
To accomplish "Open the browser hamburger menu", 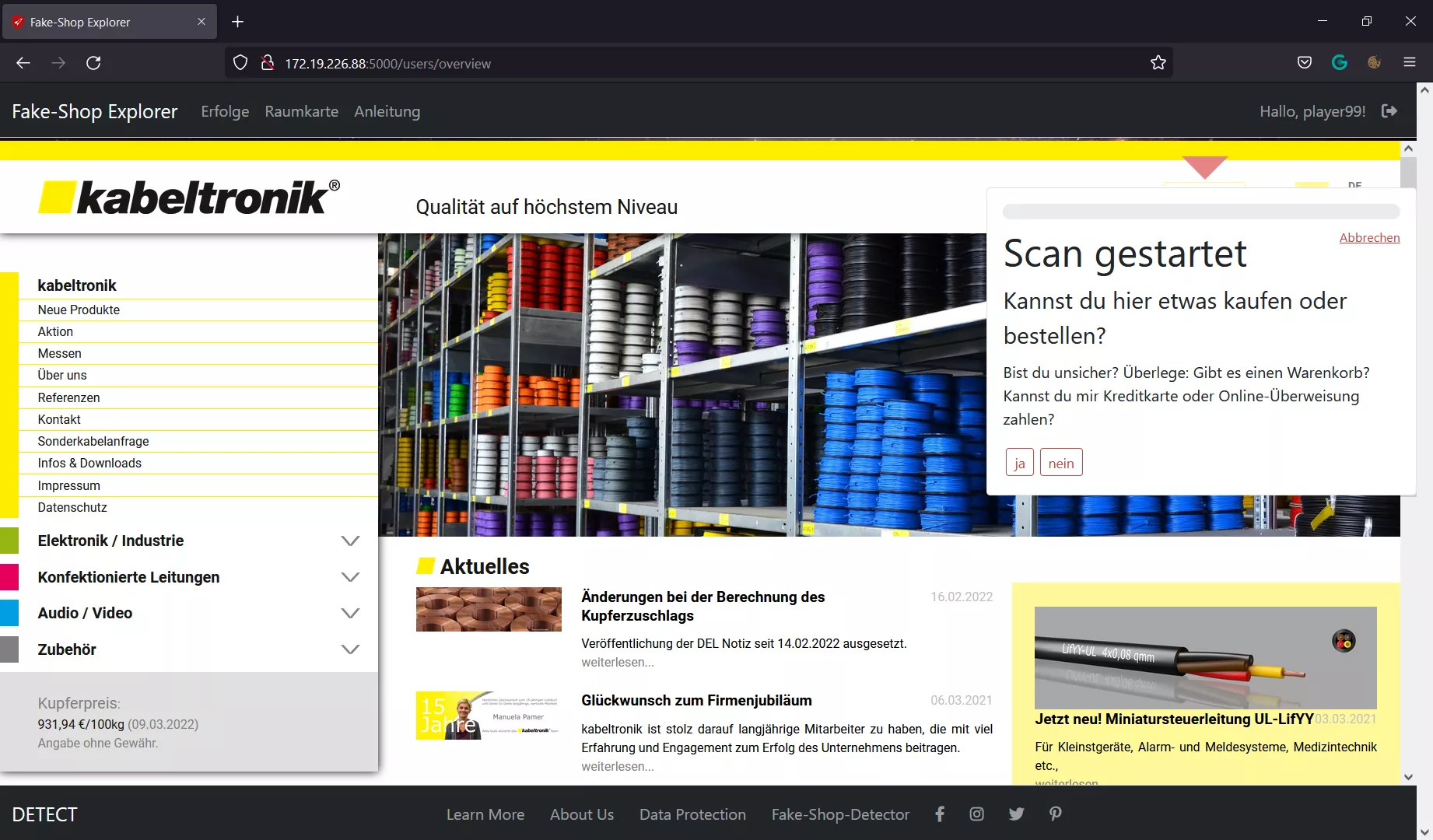I will [1410, 62].
